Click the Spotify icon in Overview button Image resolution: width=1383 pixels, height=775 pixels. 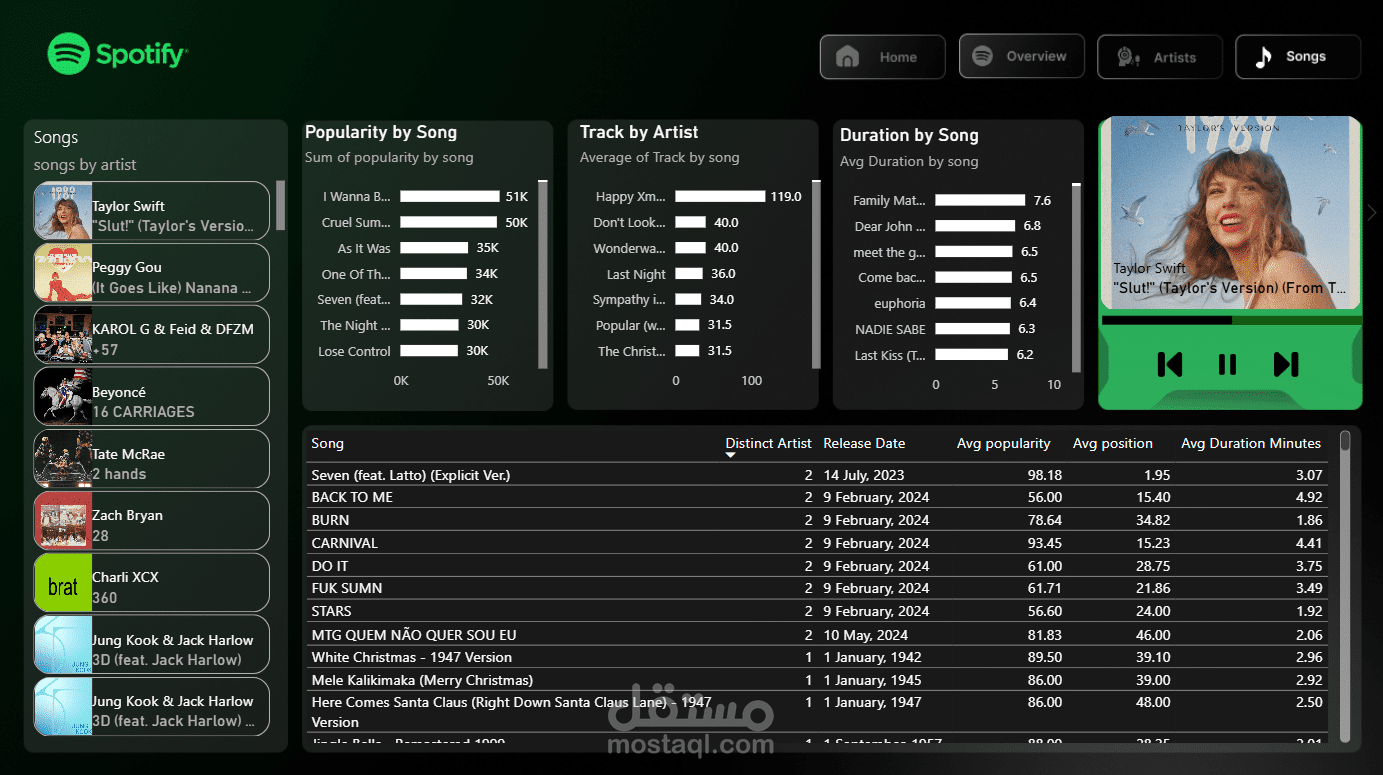click(982, 56)
